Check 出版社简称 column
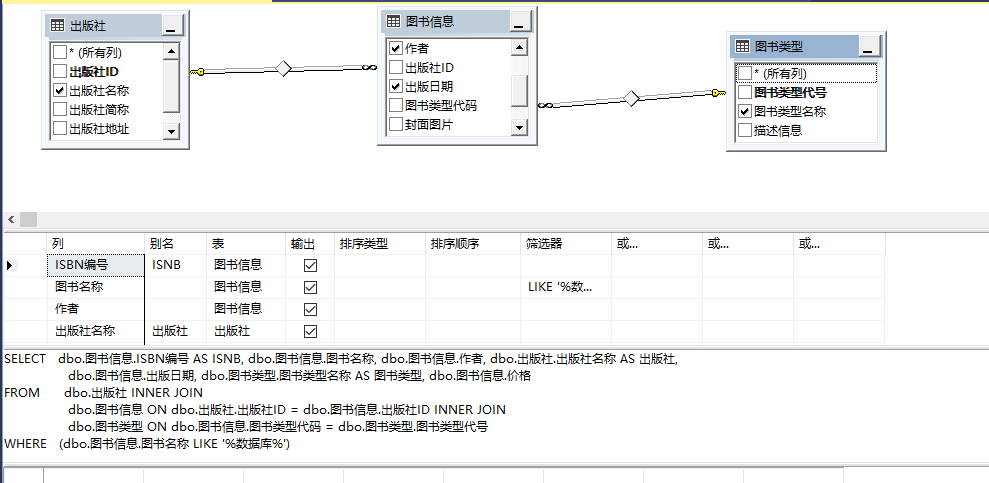Screen dimensions: 989x483 [60, 110]
